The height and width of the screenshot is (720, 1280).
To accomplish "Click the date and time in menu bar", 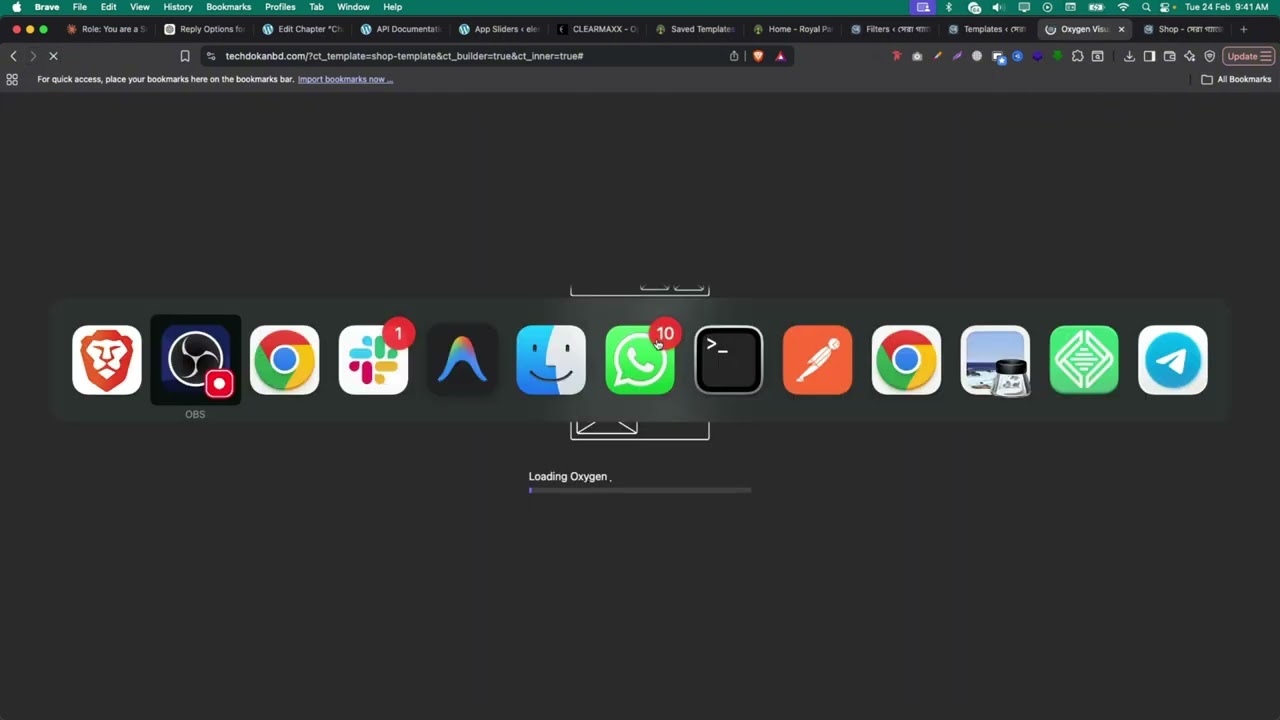I will 1226,7.
